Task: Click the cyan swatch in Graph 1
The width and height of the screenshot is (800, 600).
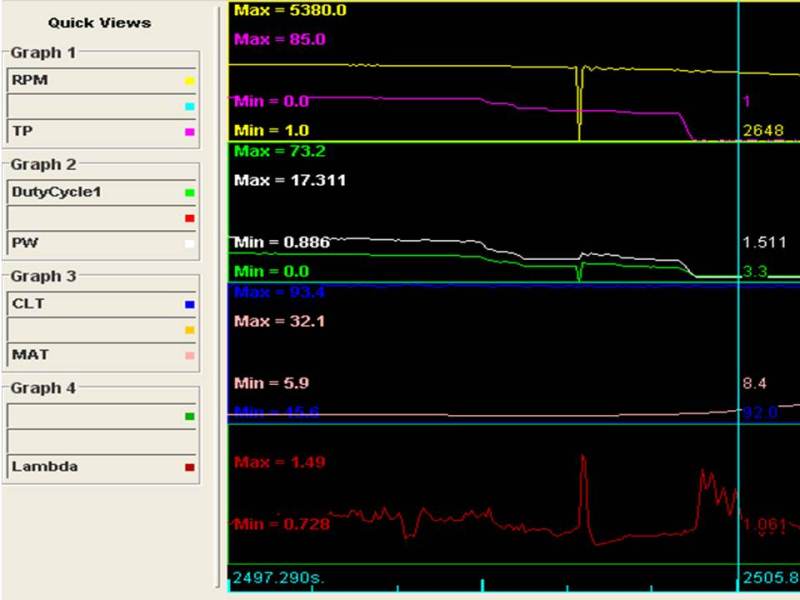Action: (x=190, y=106)
